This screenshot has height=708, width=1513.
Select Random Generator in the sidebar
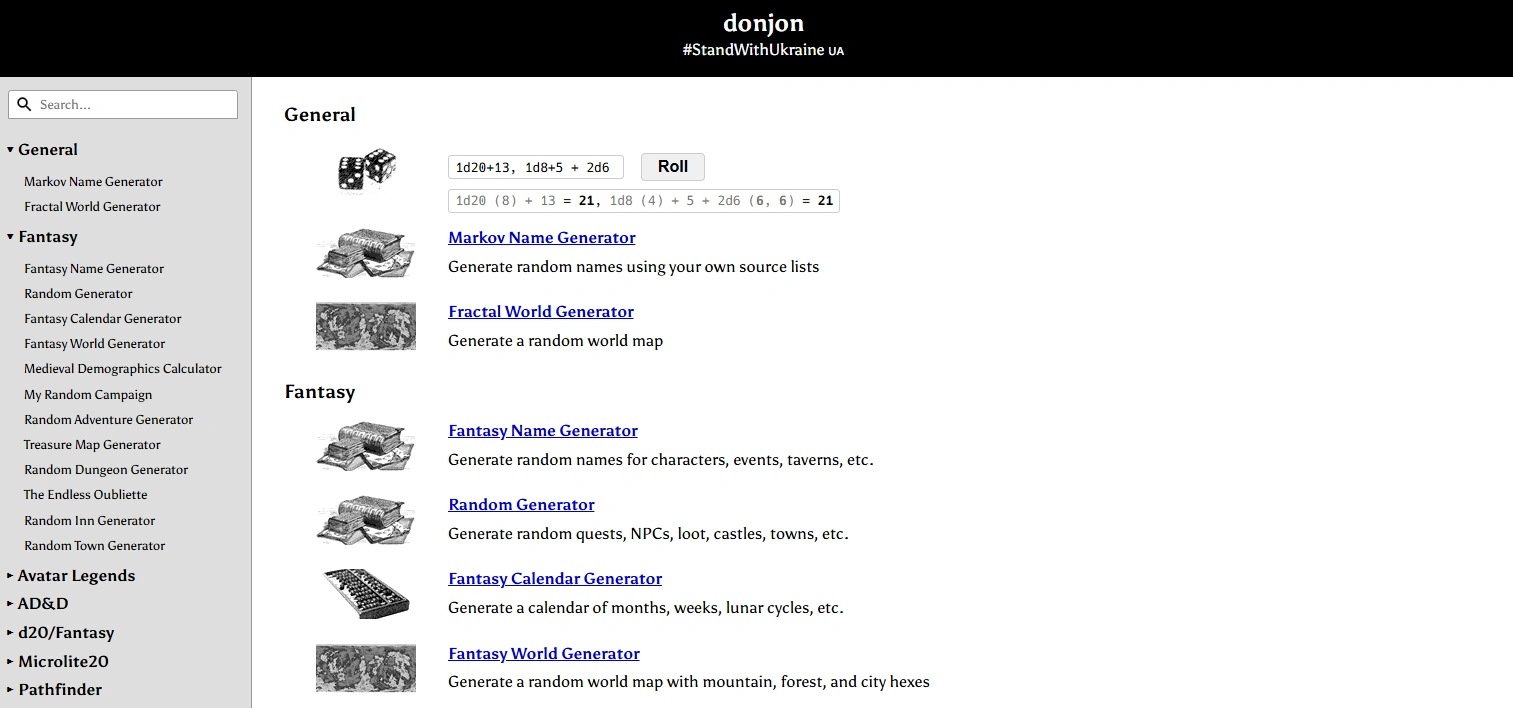click(x=78, y=294)
